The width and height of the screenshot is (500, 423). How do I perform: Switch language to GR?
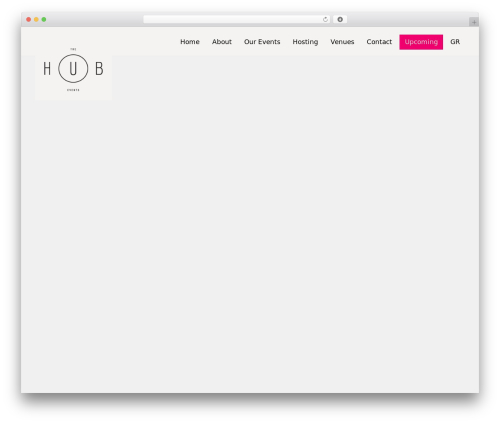click(x=455, y=42)
